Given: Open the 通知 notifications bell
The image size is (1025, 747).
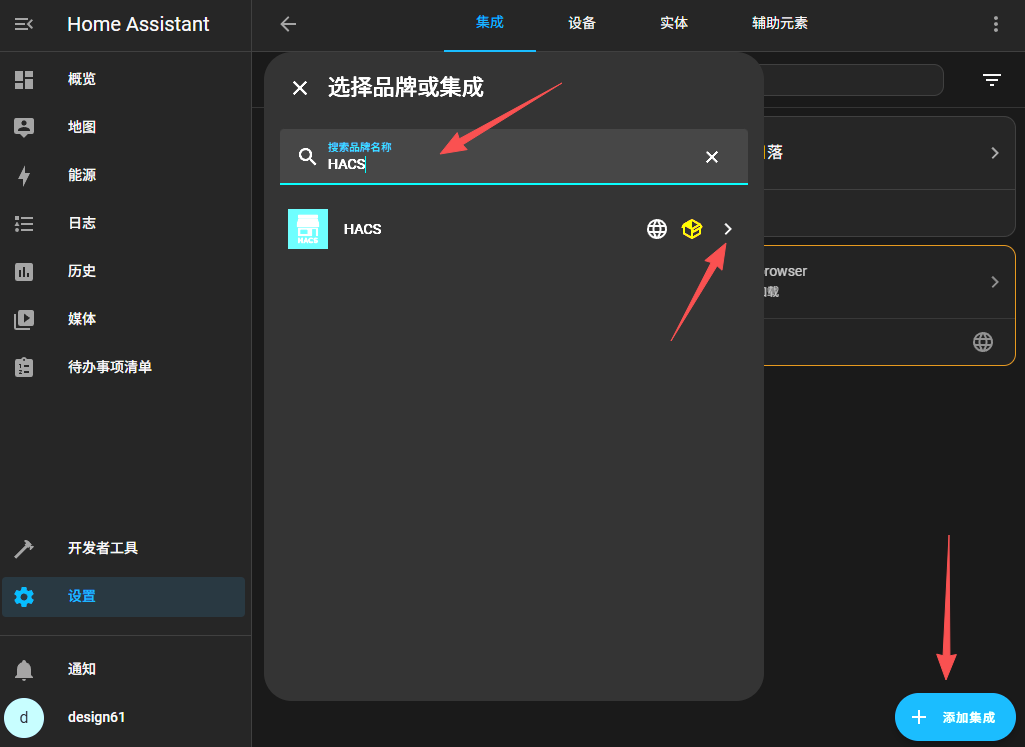Looking at the screenshot, I should coord(24,669).
